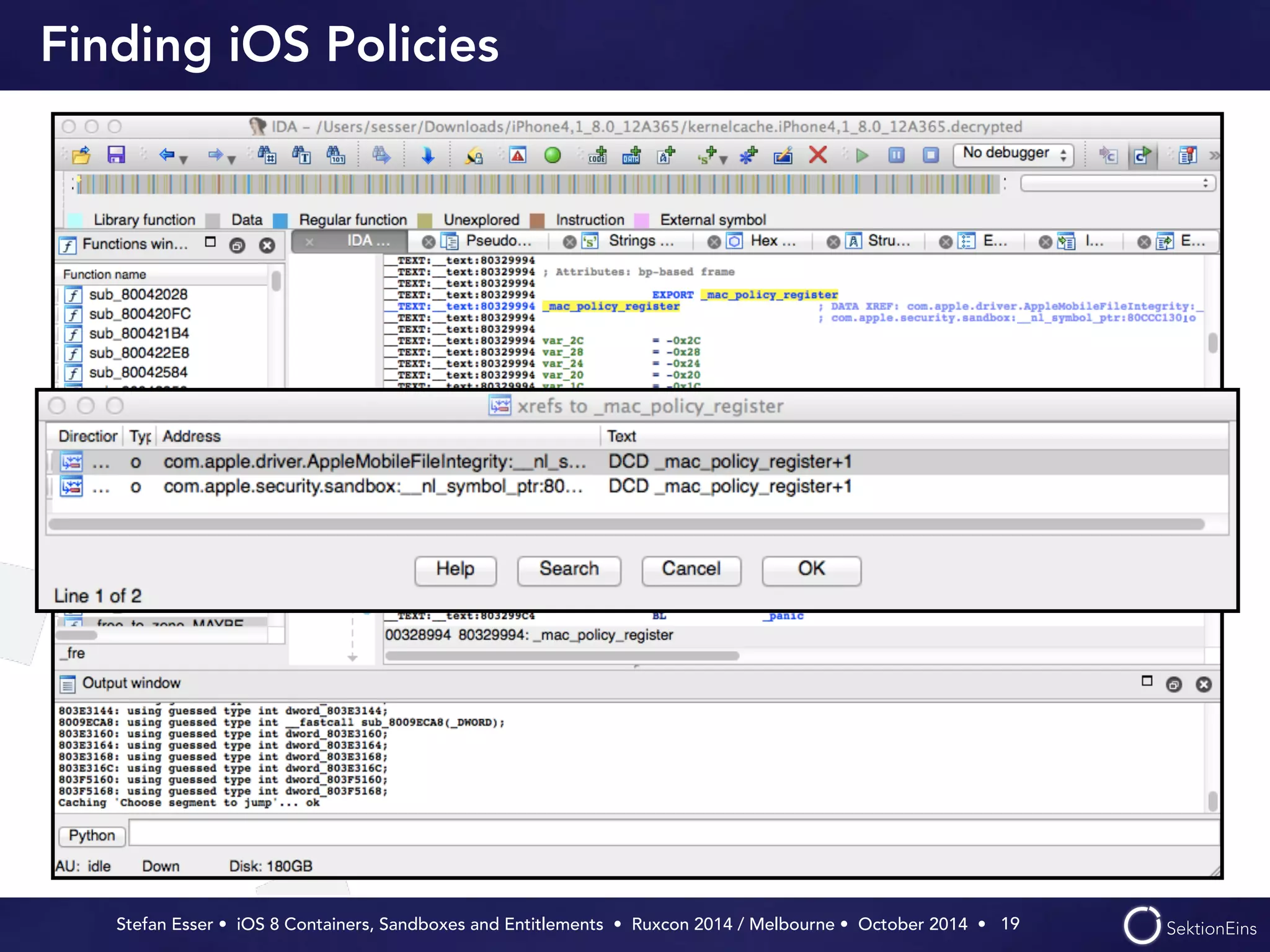Click the Python language selector button

coord(92,836)
